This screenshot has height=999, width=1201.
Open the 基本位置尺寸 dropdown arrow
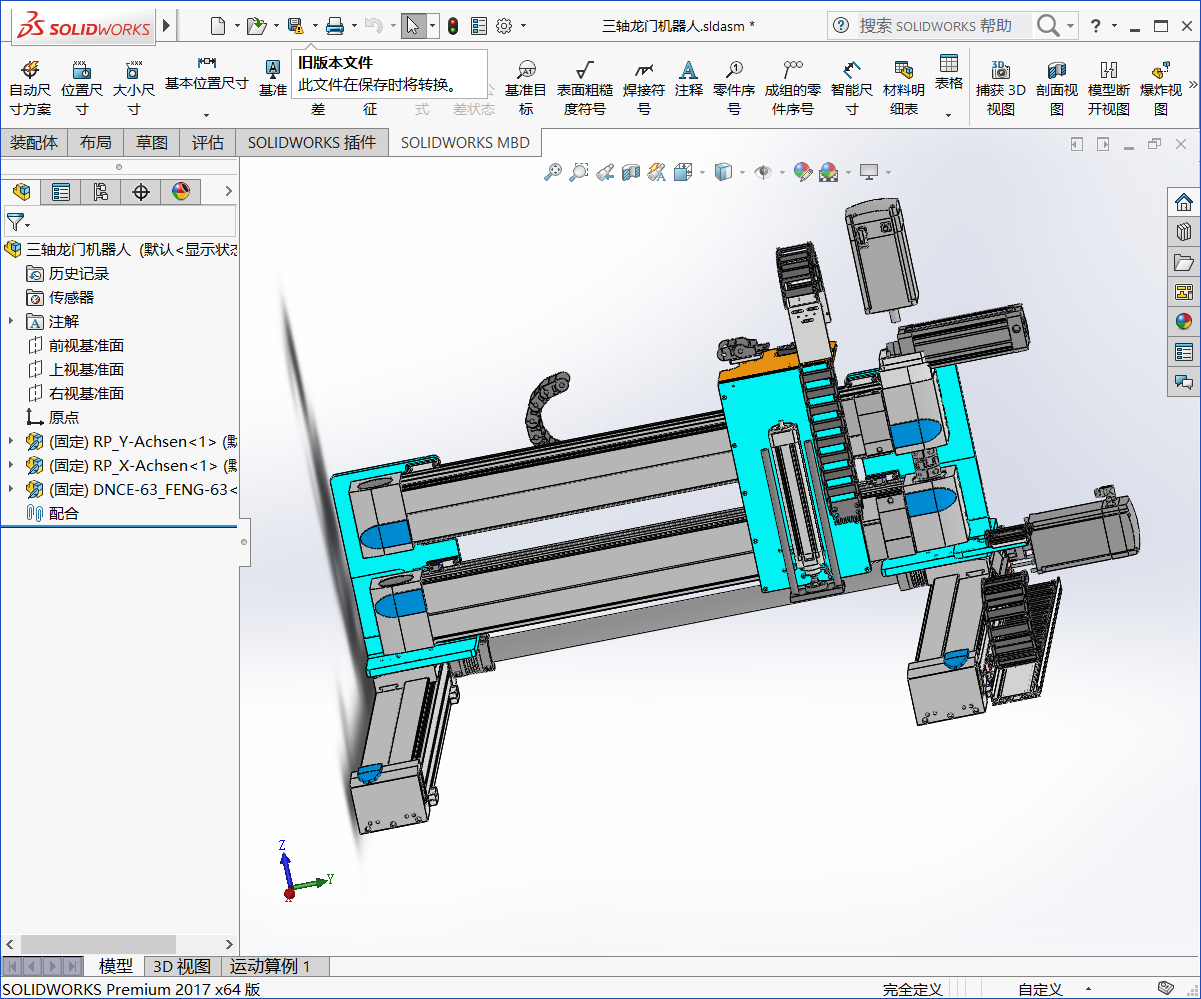pos(207,115)
